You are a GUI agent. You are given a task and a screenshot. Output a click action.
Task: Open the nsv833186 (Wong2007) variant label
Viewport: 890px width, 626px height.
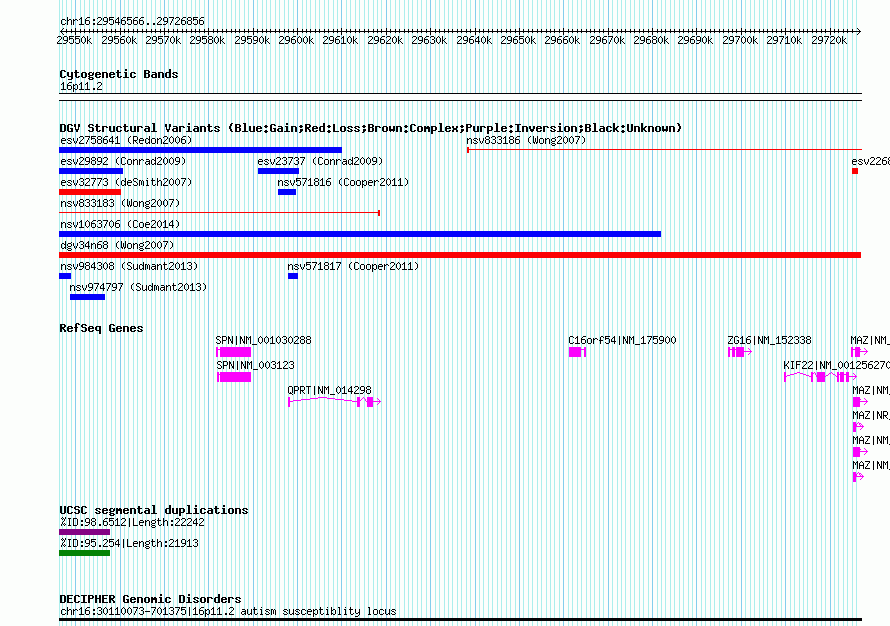[x=526, y=140]
